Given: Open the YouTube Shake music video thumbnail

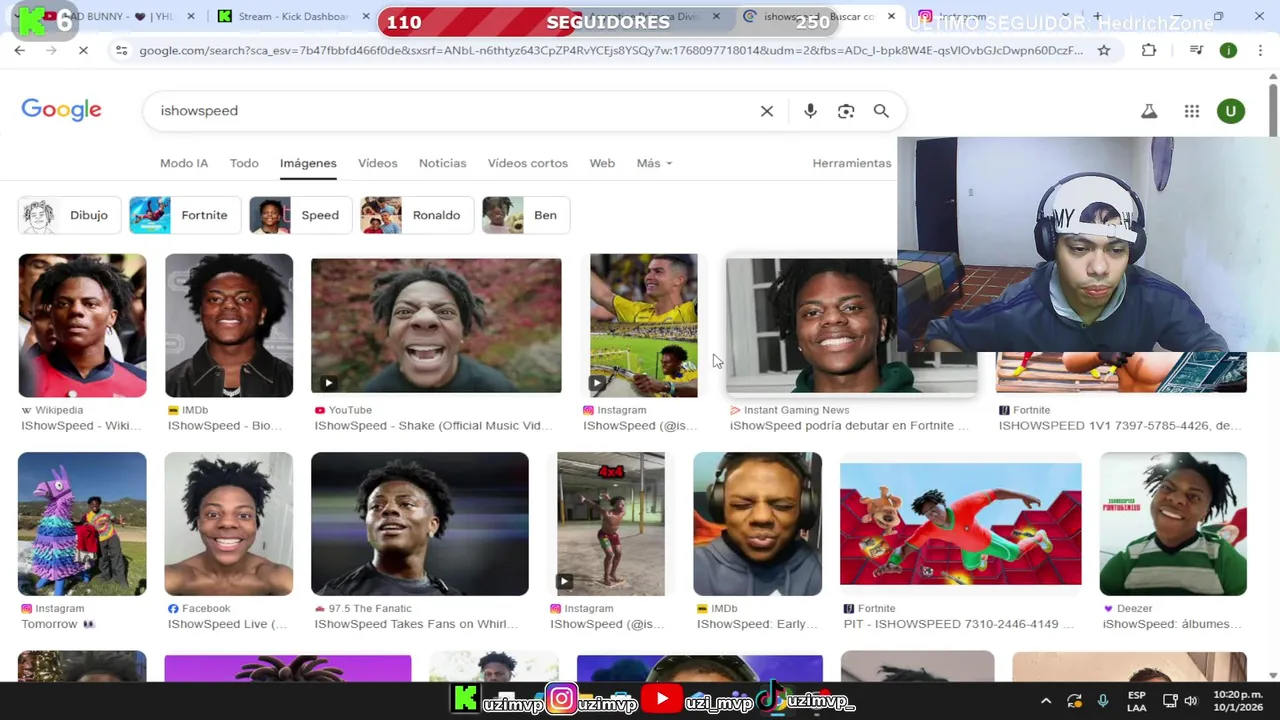Looking at the screenshot, I should (436, 326).
